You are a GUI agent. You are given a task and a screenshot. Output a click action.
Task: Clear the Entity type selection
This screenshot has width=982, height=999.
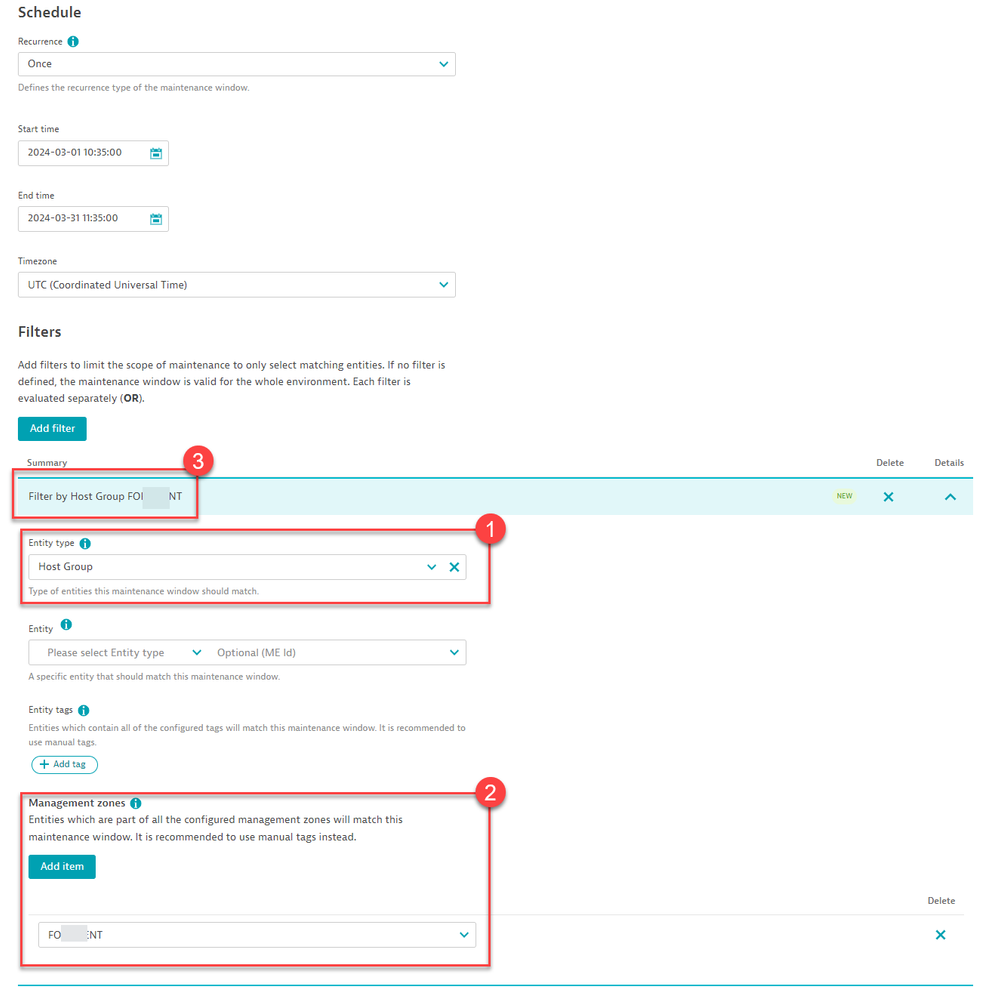click(454, 567)
